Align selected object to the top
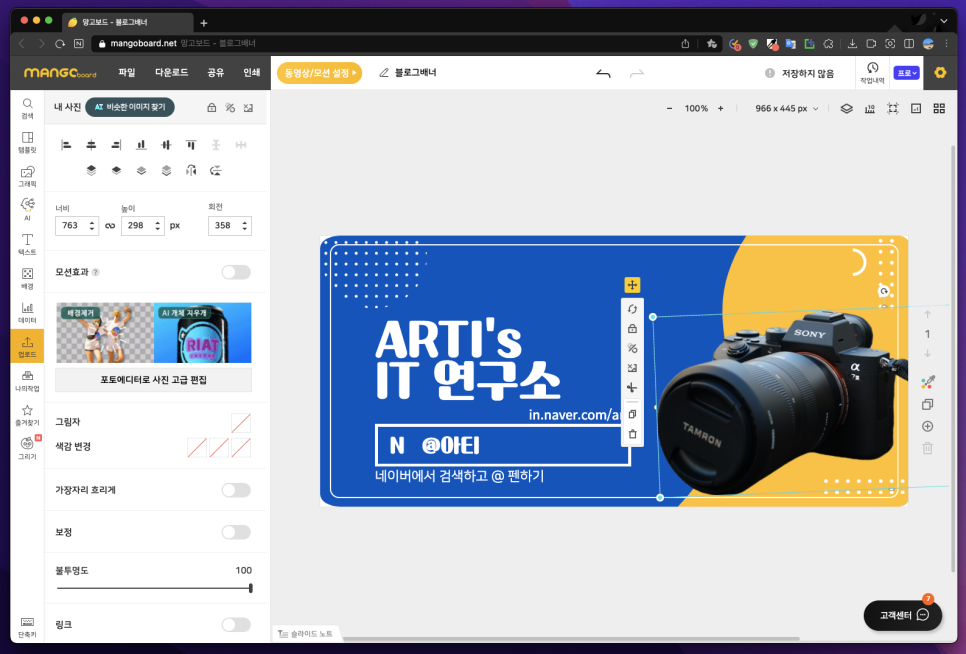 pos(191,145)
